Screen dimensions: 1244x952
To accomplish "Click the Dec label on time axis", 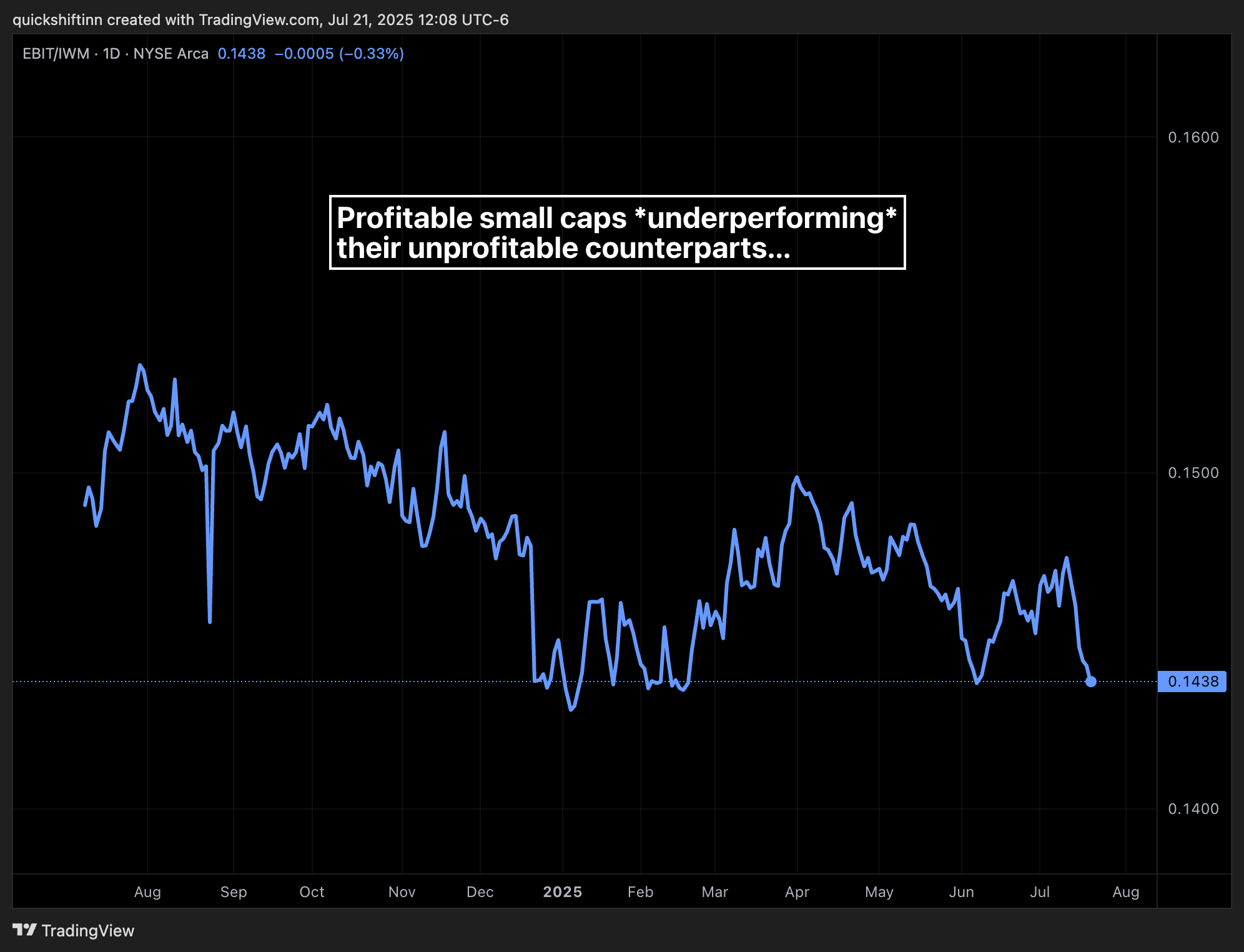I will (x=480, y=892).
